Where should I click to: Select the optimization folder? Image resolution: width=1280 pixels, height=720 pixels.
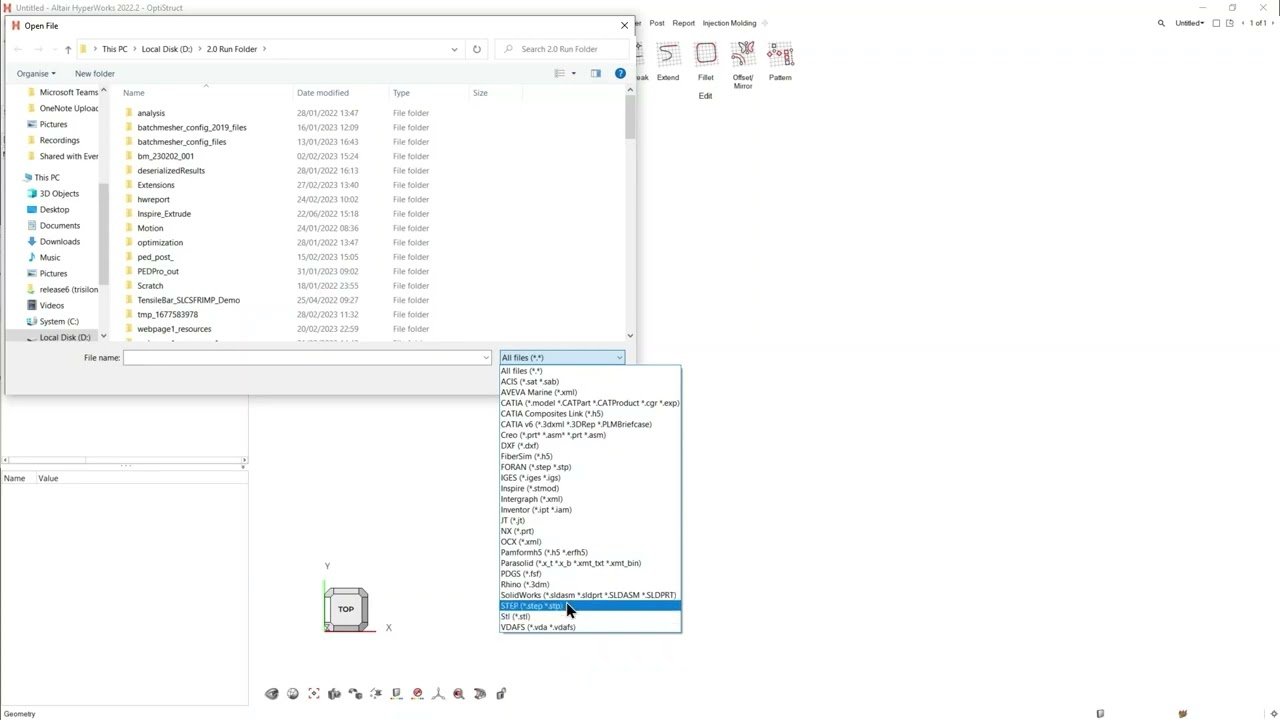tap(160, 242)
